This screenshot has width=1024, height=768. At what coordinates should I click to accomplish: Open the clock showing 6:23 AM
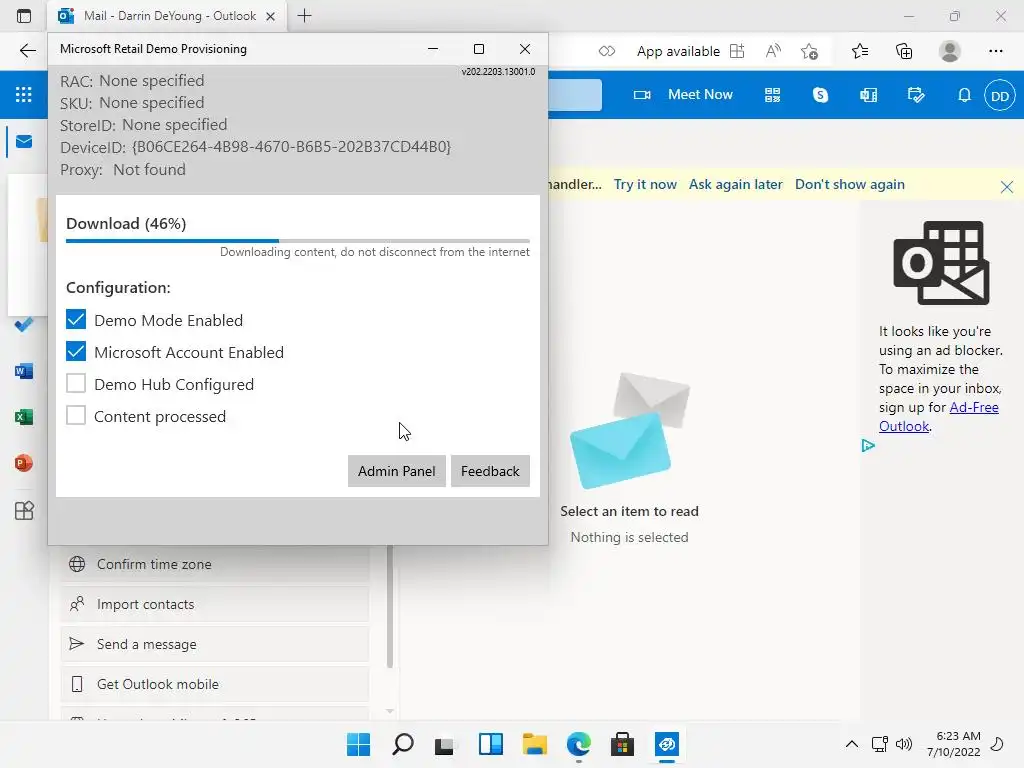[x=954, y=744]
